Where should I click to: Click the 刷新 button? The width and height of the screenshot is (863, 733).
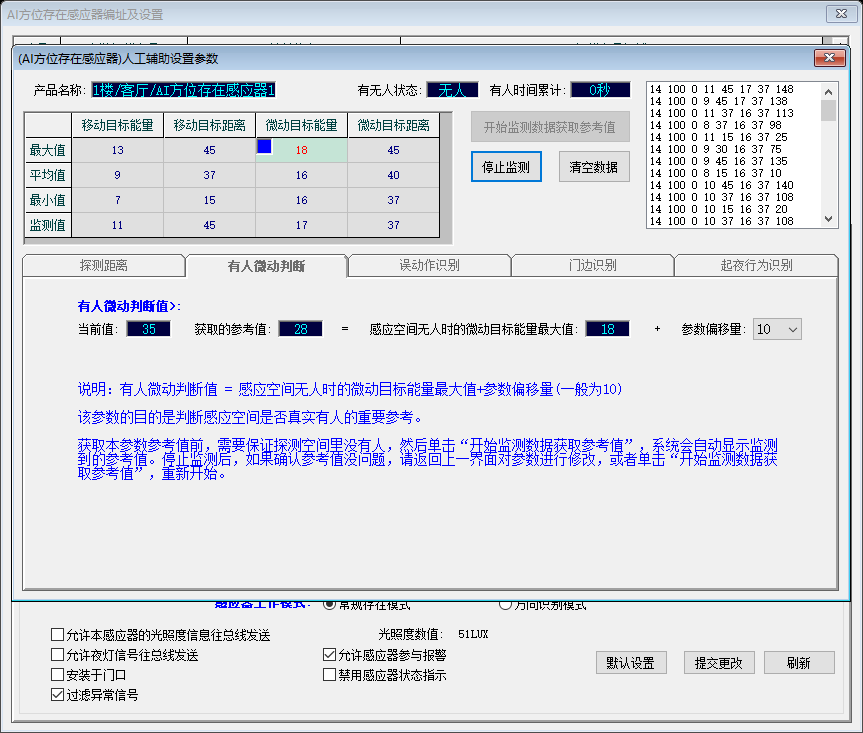799,663
